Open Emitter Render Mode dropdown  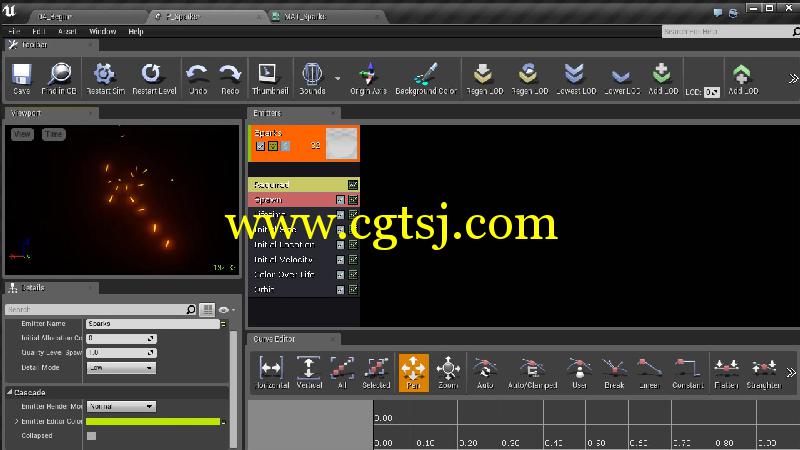pyautogui.click(x=121, y=407)
